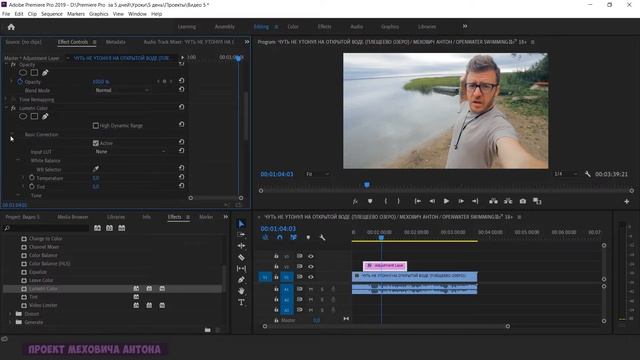Enable High Dynamic Range checkbox
This screenshot has width=640, height=360.
click(x=96, y=125)
